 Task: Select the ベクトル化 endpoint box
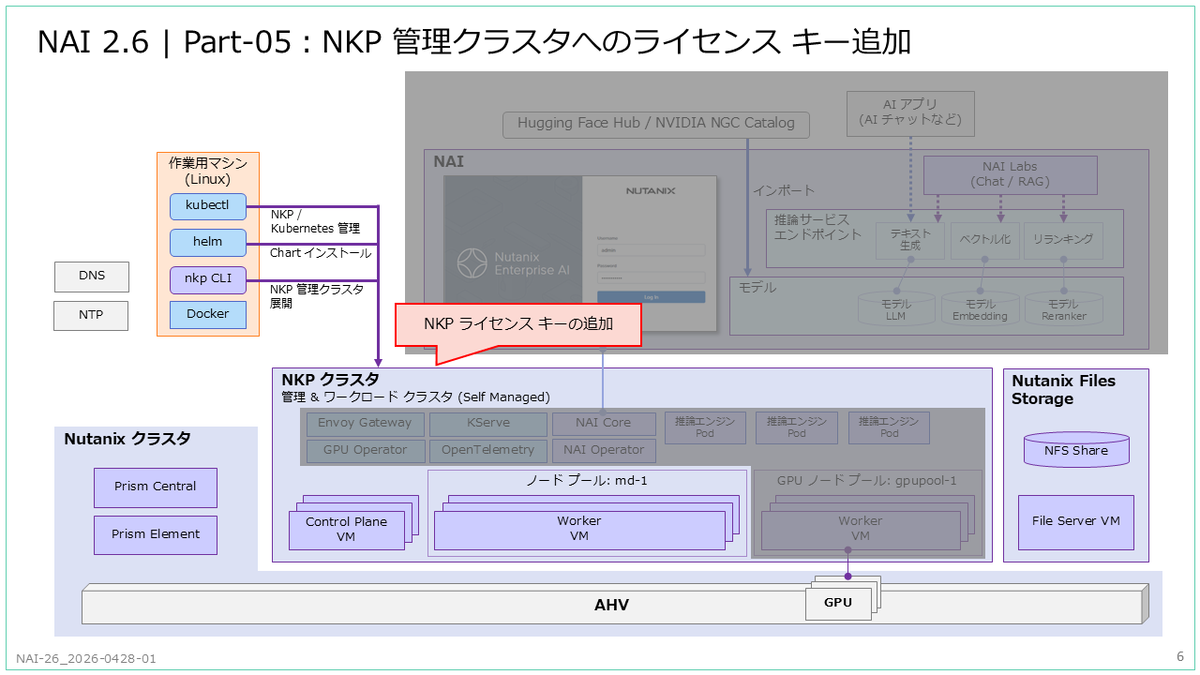coord(984,240)
